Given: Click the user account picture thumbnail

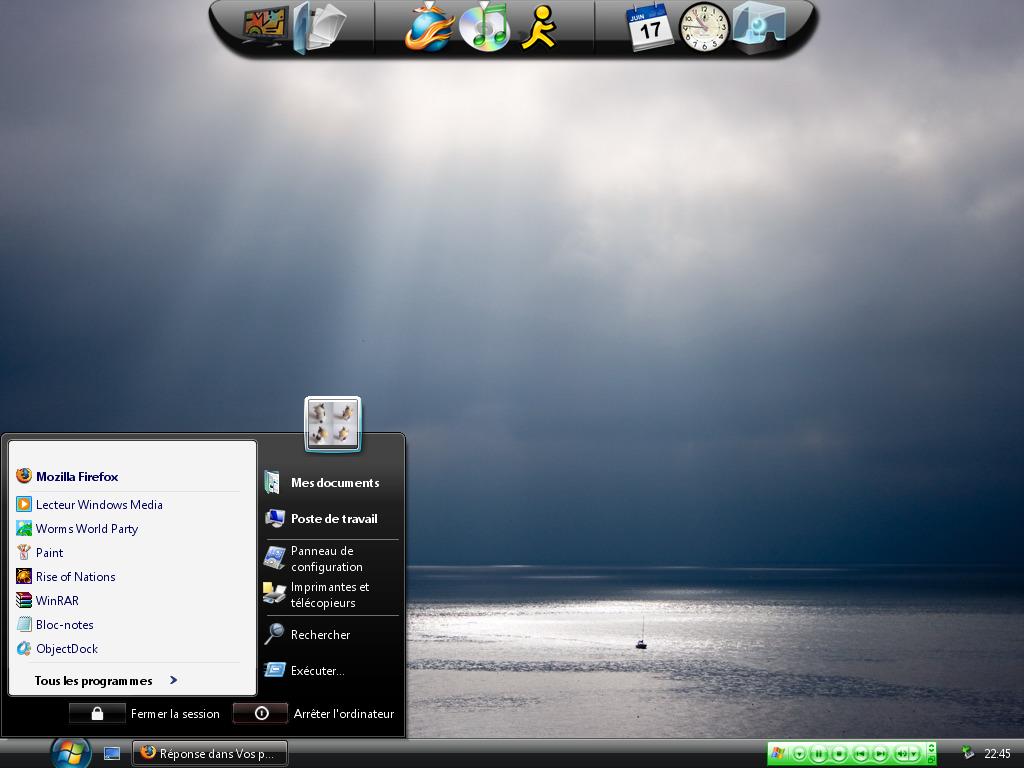Looking at the screenshot, I should 333,423.
